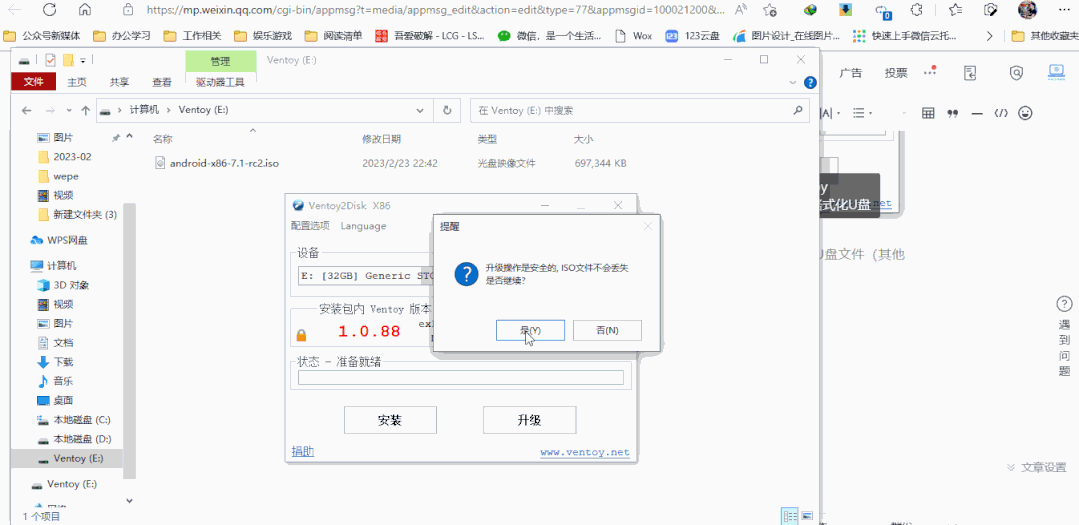Insert code block icon in WeChat editor

pos(1001,113)
